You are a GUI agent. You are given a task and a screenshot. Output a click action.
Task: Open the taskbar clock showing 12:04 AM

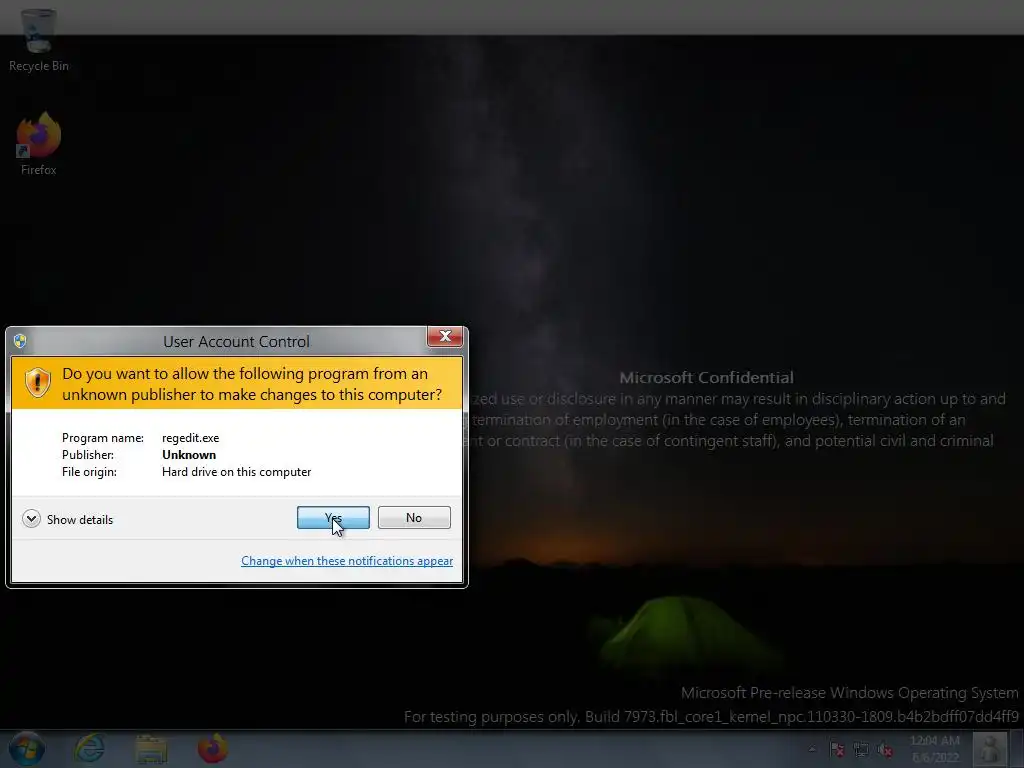click(x=935, y=749)
